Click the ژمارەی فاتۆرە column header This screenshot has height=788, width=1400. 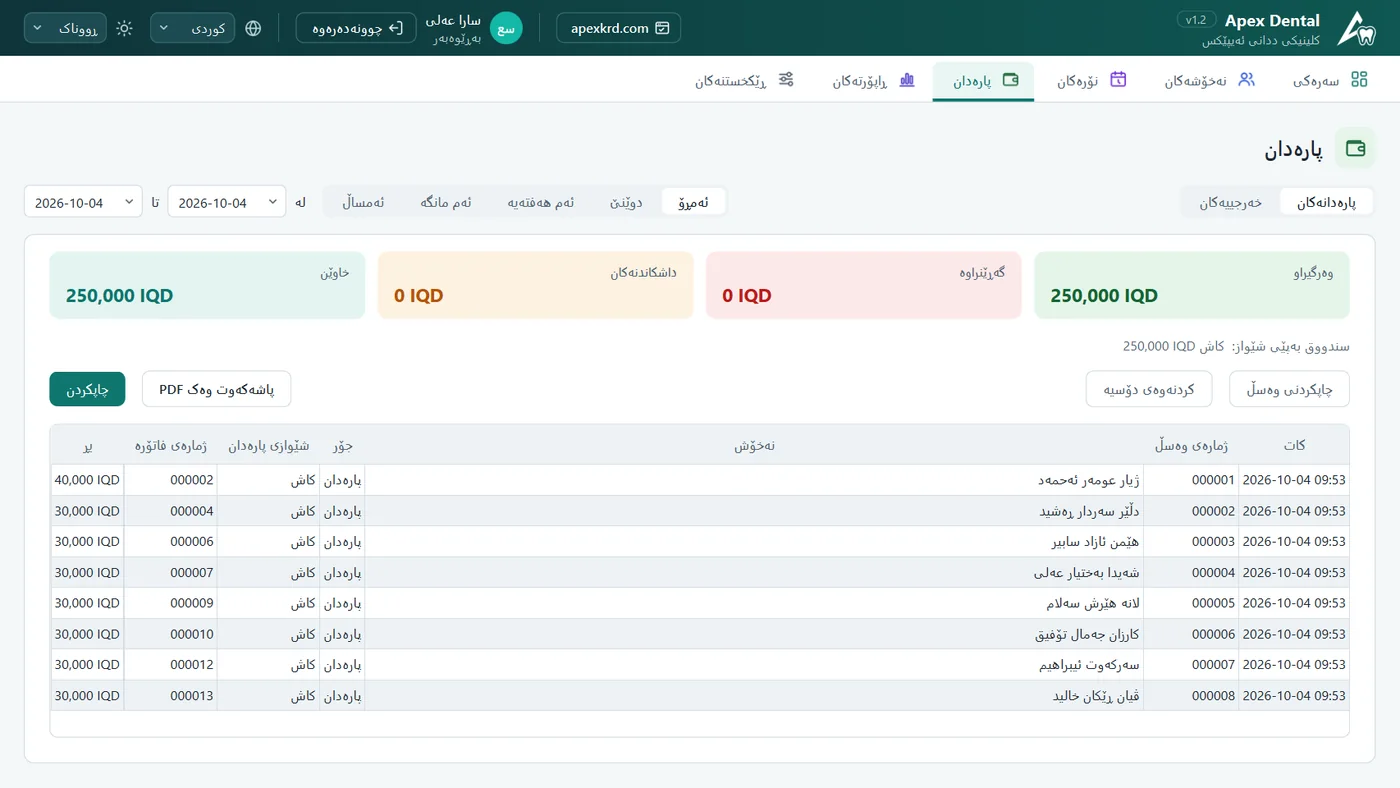point(171,445)
